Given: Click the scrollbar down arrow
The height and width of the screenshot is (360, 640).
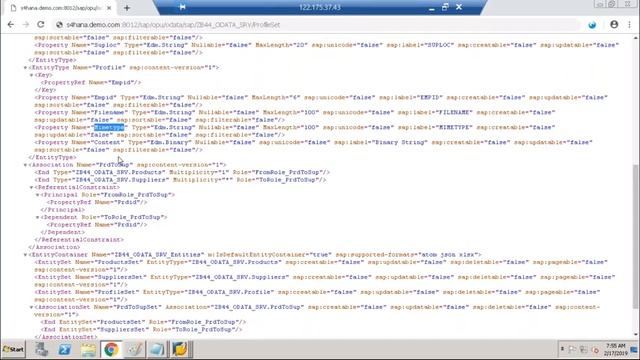Looking at the screenshot, I should point(636,336).
